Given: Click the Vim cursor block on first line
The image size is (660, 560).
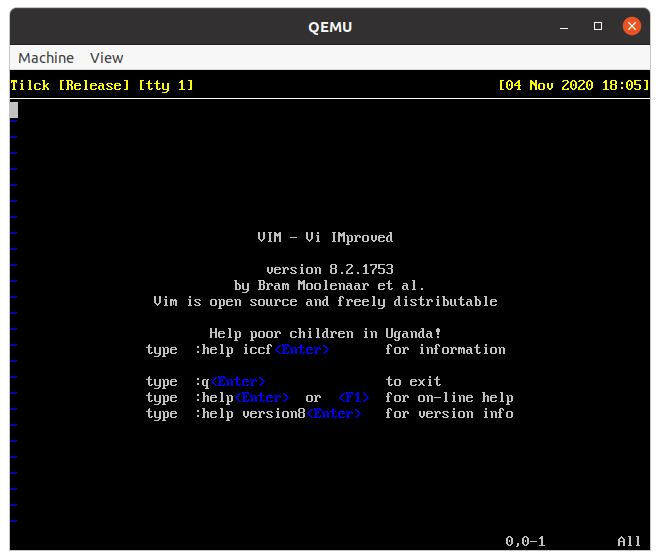Looking at the screenshot, I should (x=14, y=110).
